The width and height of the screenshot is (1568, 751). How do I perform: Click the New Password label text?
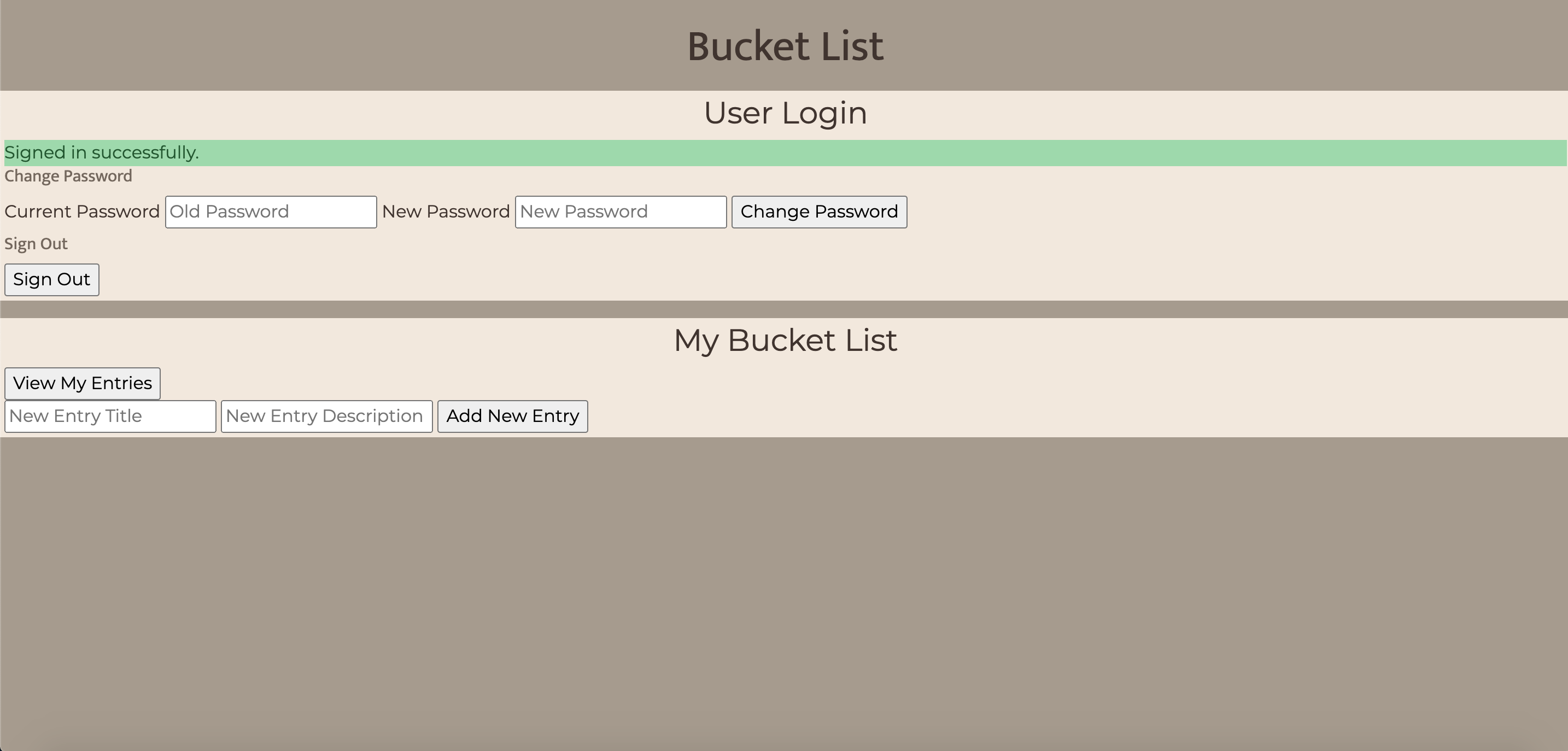pos(446,212)
